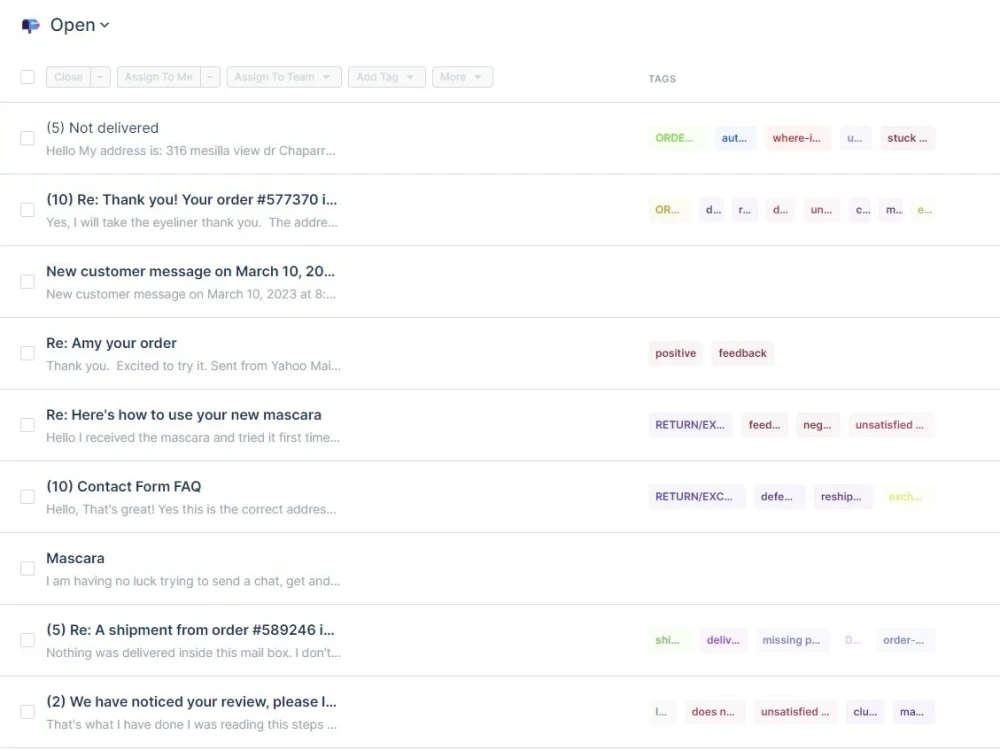This screenshot has height=750, width=1000.
Task: Check the box for 'Contact Form FAQ' ticket
Action: [x=27, y=497]
